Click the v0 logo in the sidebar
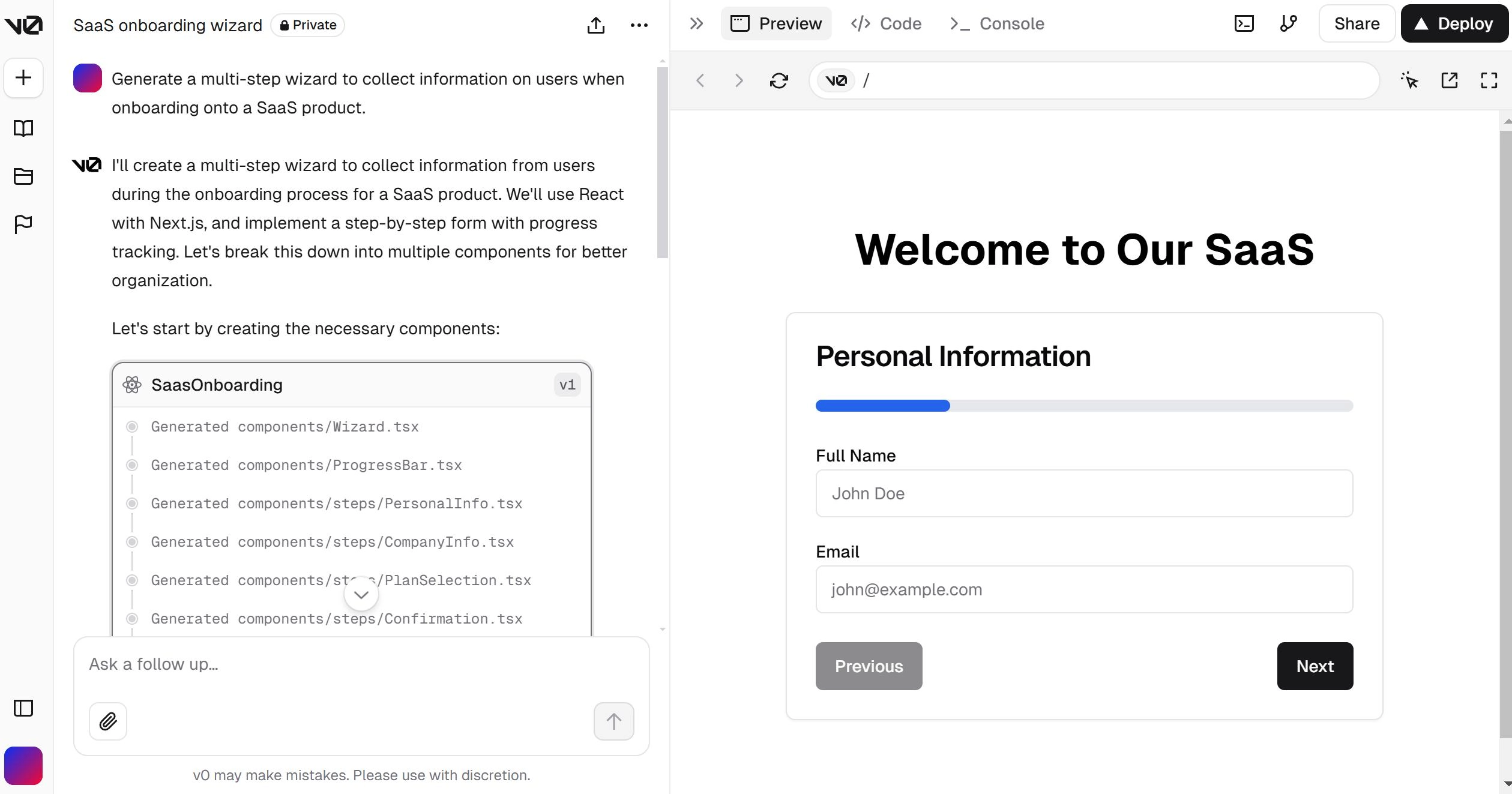The image size is (1512, 794). click(x=23, y=25)
